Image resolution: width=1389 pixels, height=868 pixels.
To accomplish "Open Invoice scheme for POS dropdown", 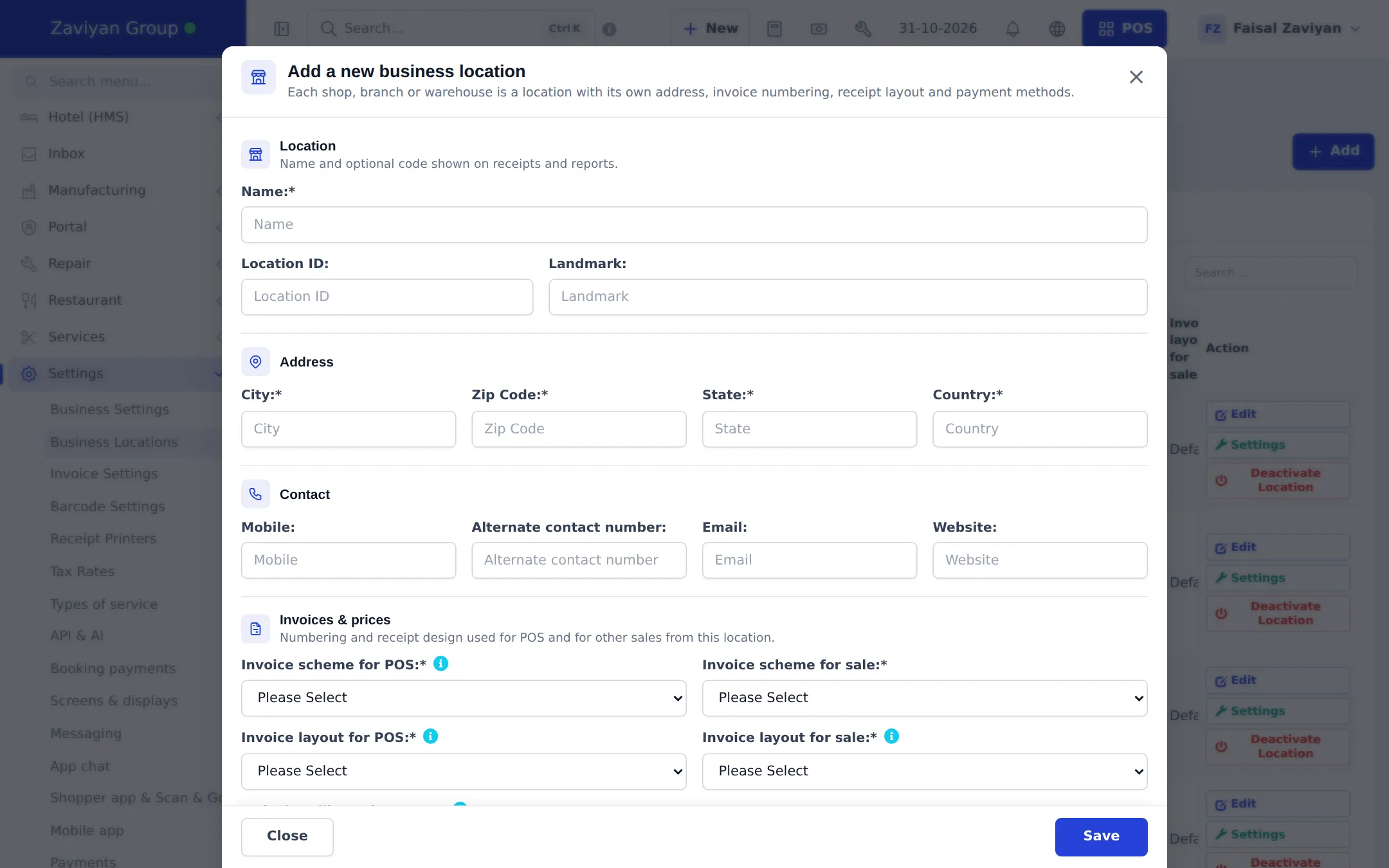I will (x=464, y=698).
